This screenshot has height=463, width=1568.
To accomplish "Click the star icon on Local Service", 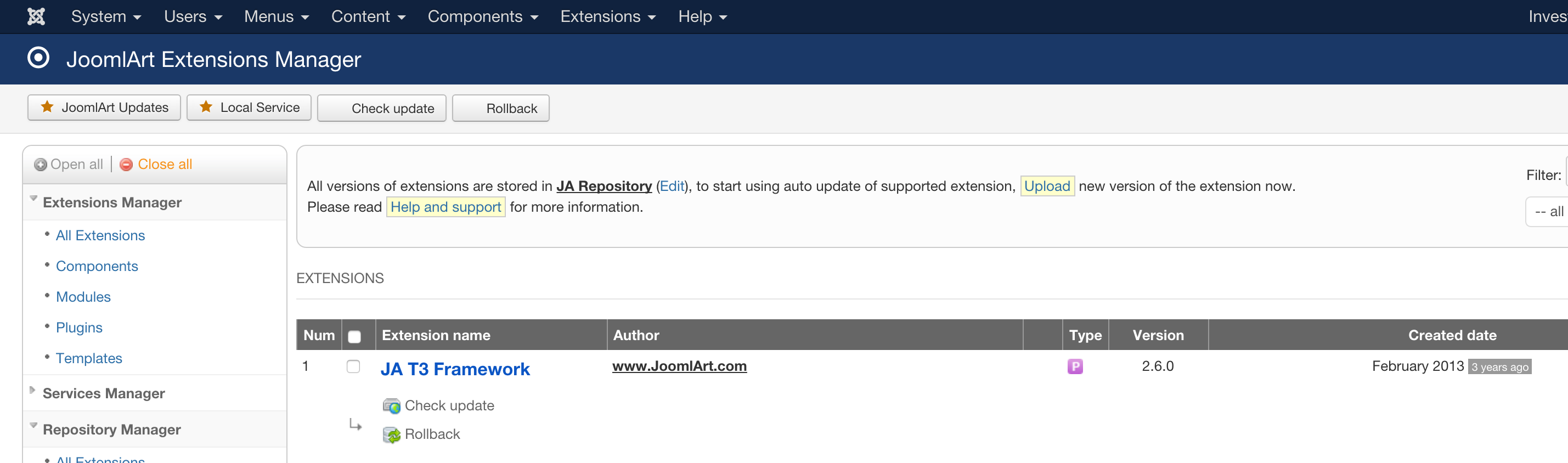I will (206, 107).
